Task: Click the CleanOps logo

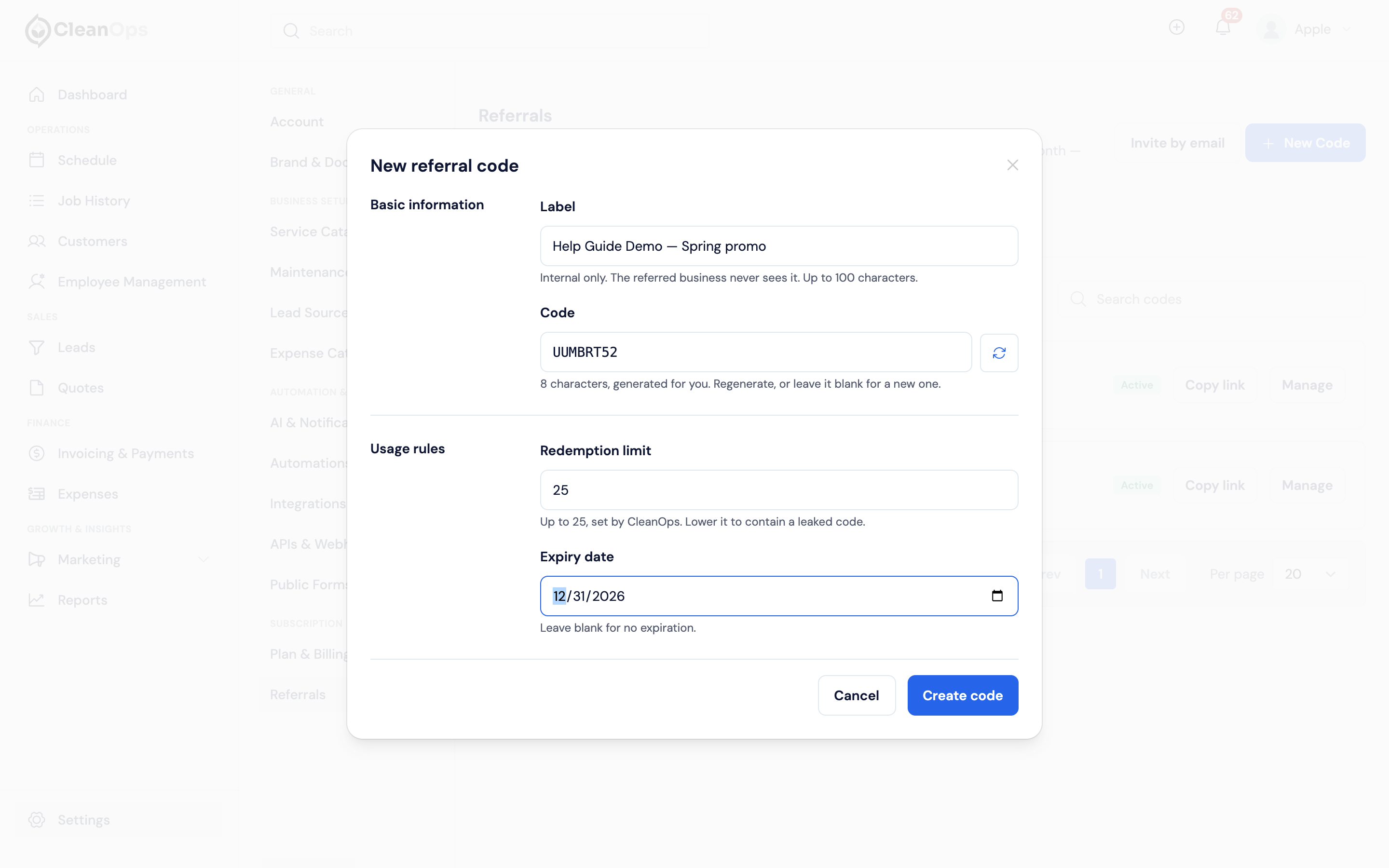Action: click(x=86, y=30)
